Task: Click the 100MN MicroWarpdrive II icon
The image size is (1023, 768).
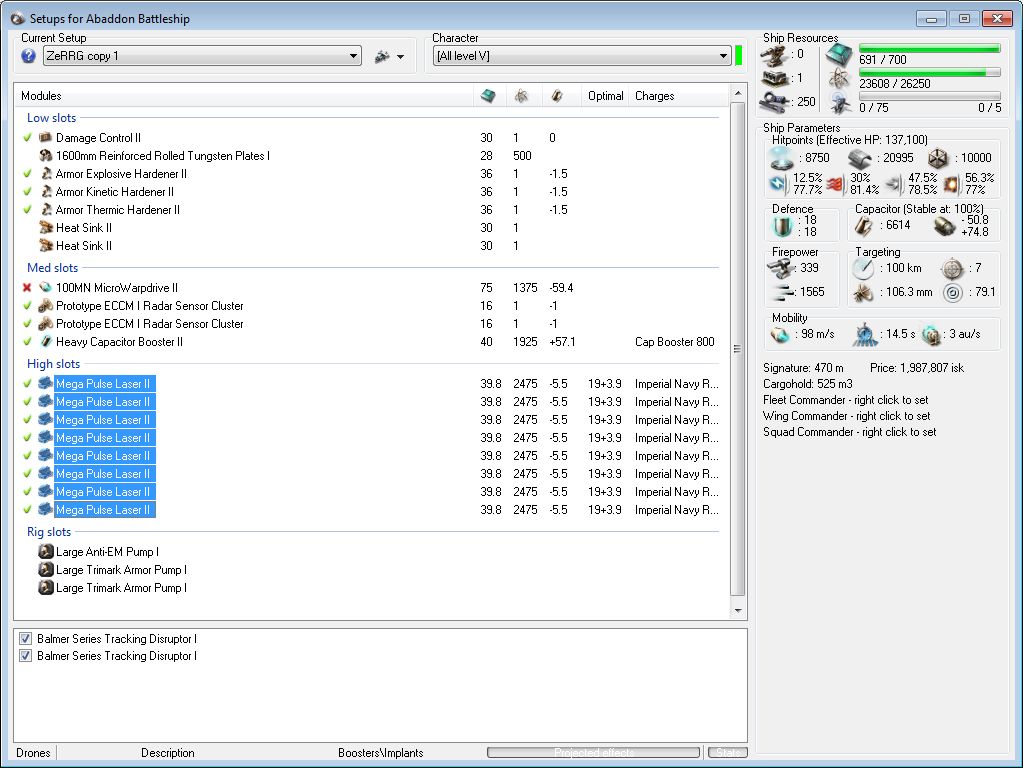Action: 45,288
